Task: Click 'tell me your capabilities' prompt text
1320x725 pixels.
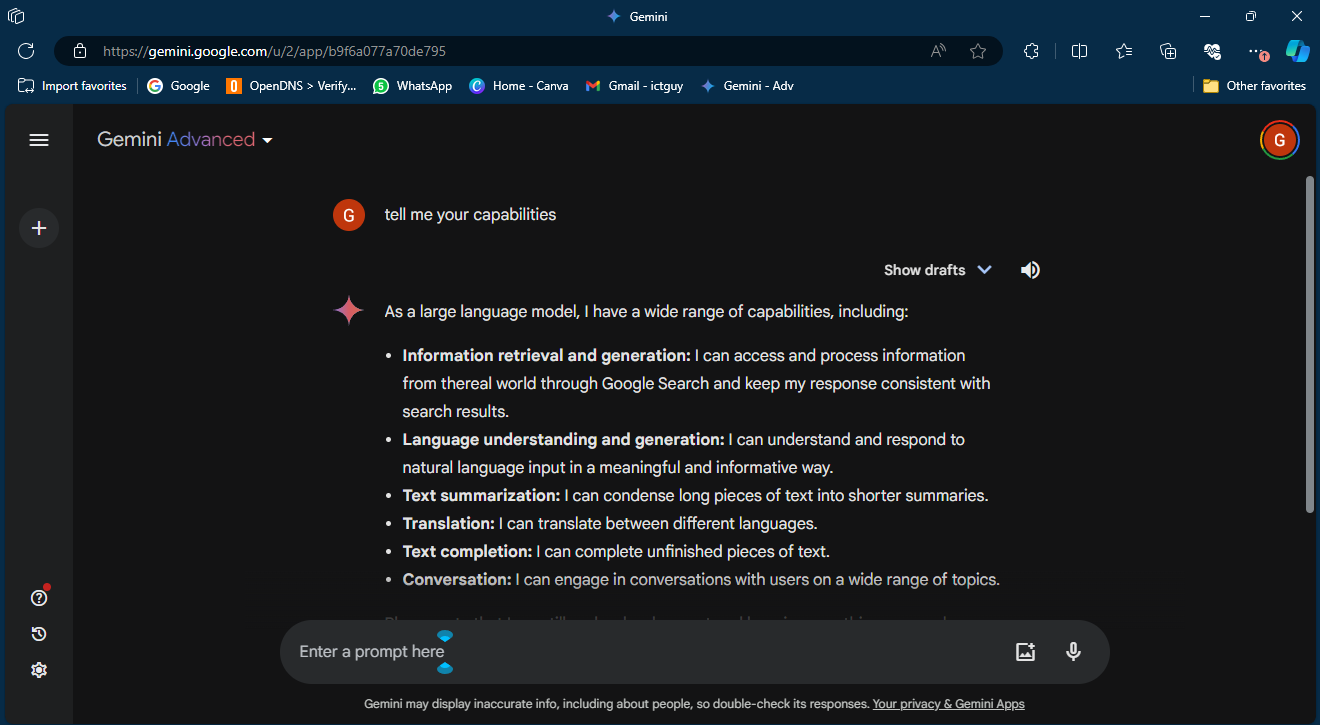Action: (x=470, y=214)
